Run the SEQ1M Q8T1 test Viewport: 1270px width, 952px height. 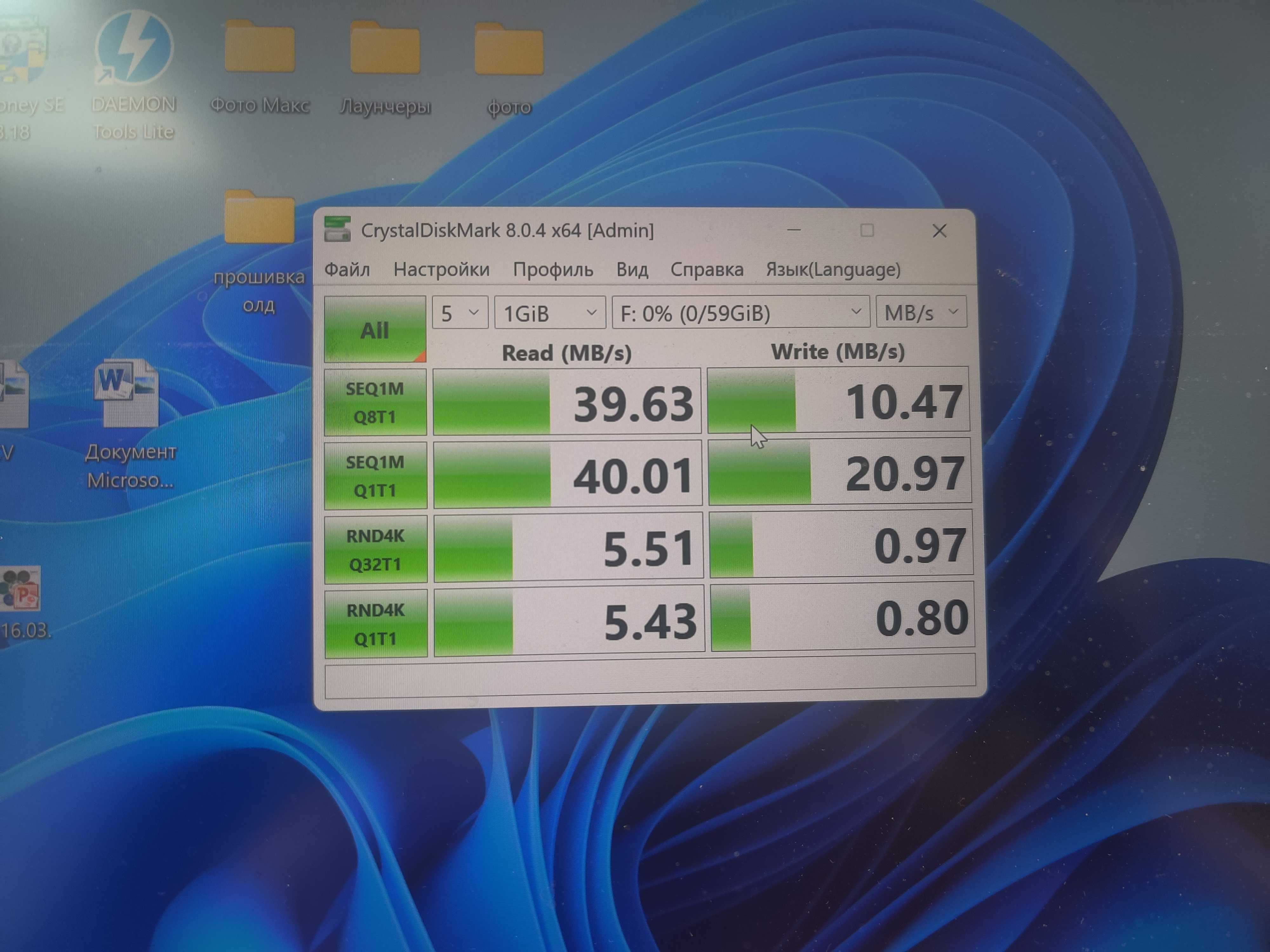point(376,402)
